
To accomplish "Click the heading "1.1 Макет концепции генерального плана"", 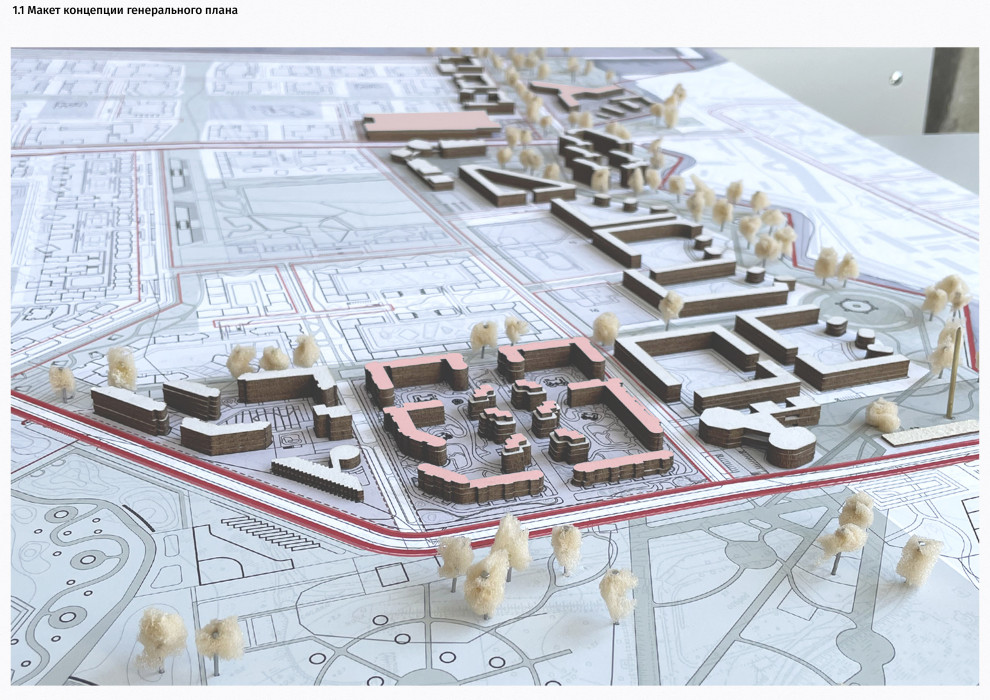I will (x=125, y=11).
